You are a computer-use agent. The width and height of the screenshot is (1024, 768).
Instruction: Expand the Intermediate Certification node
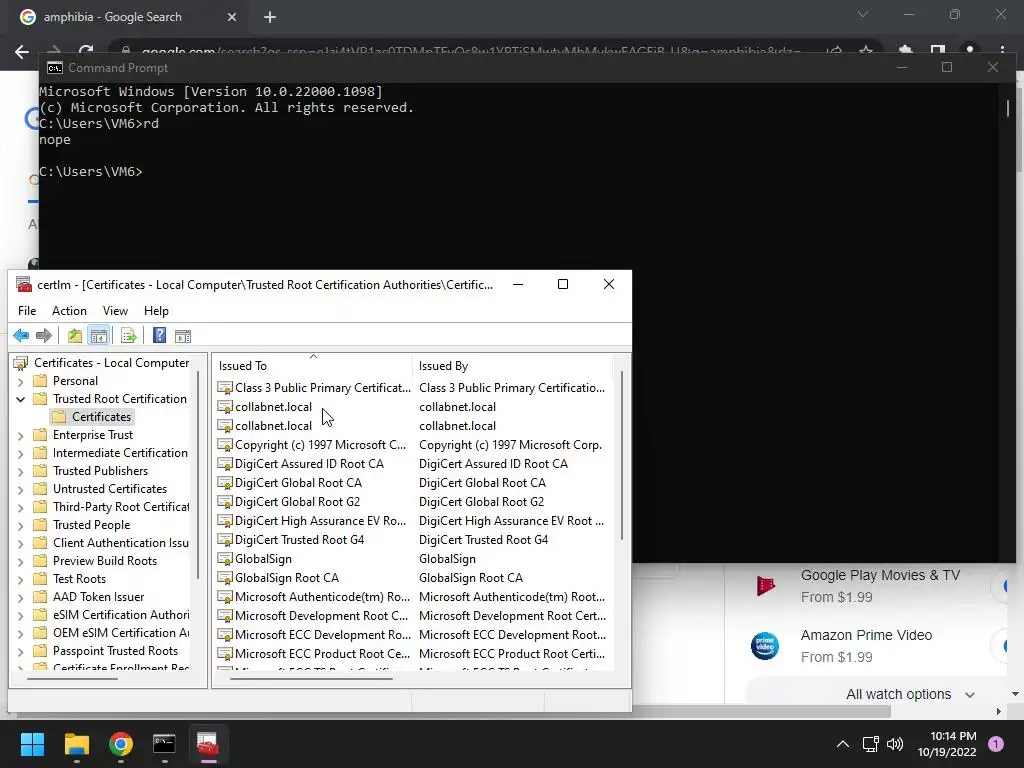(20, 453)
